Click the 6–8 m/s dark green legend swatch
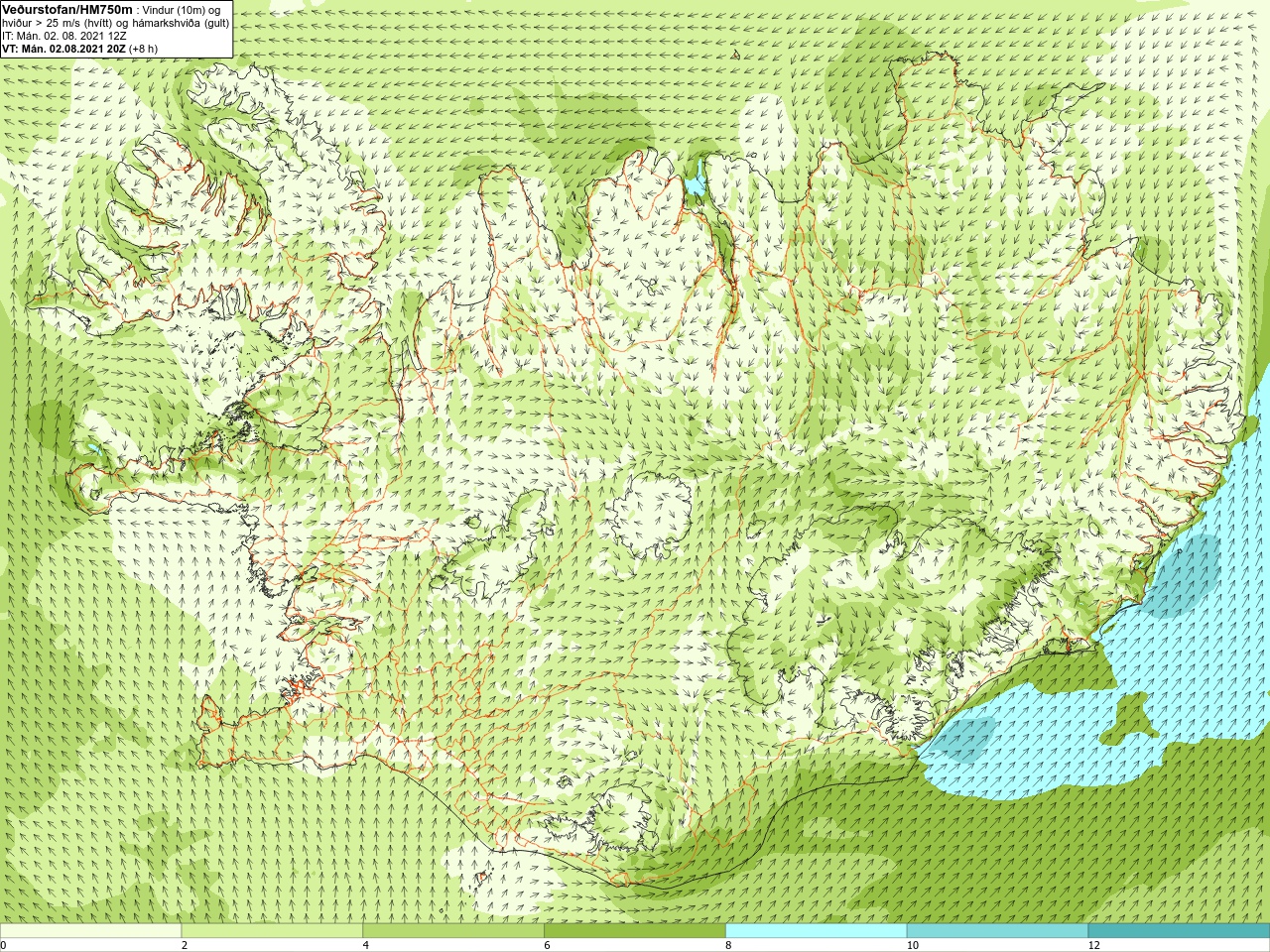This screenshot has width=1270, height=952. tap(635, 931)
